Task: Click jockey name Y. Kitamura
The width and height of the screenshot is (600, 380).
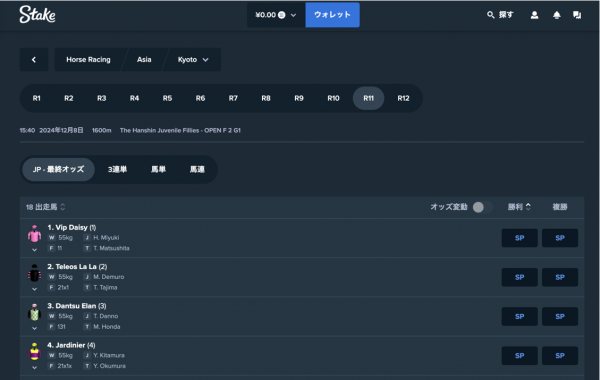Action: [x=109, y=356]
